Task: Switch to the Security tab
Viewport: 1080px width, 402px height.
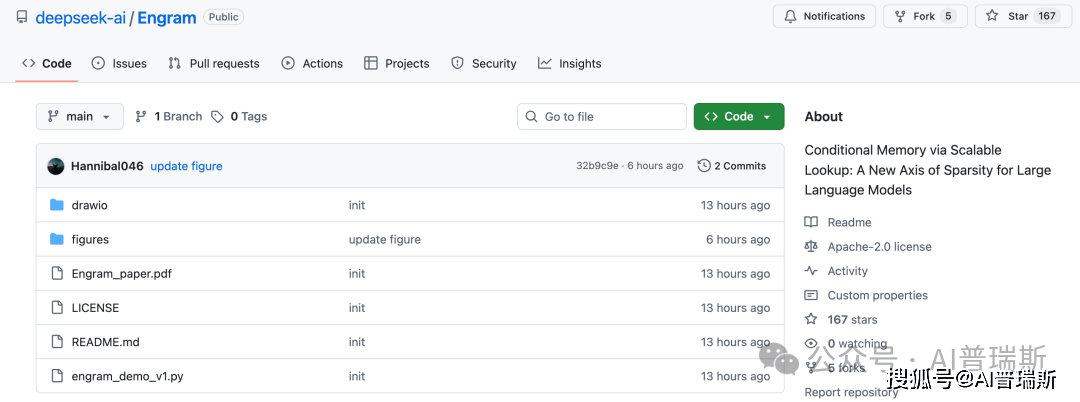Action: tap(484, 63)
